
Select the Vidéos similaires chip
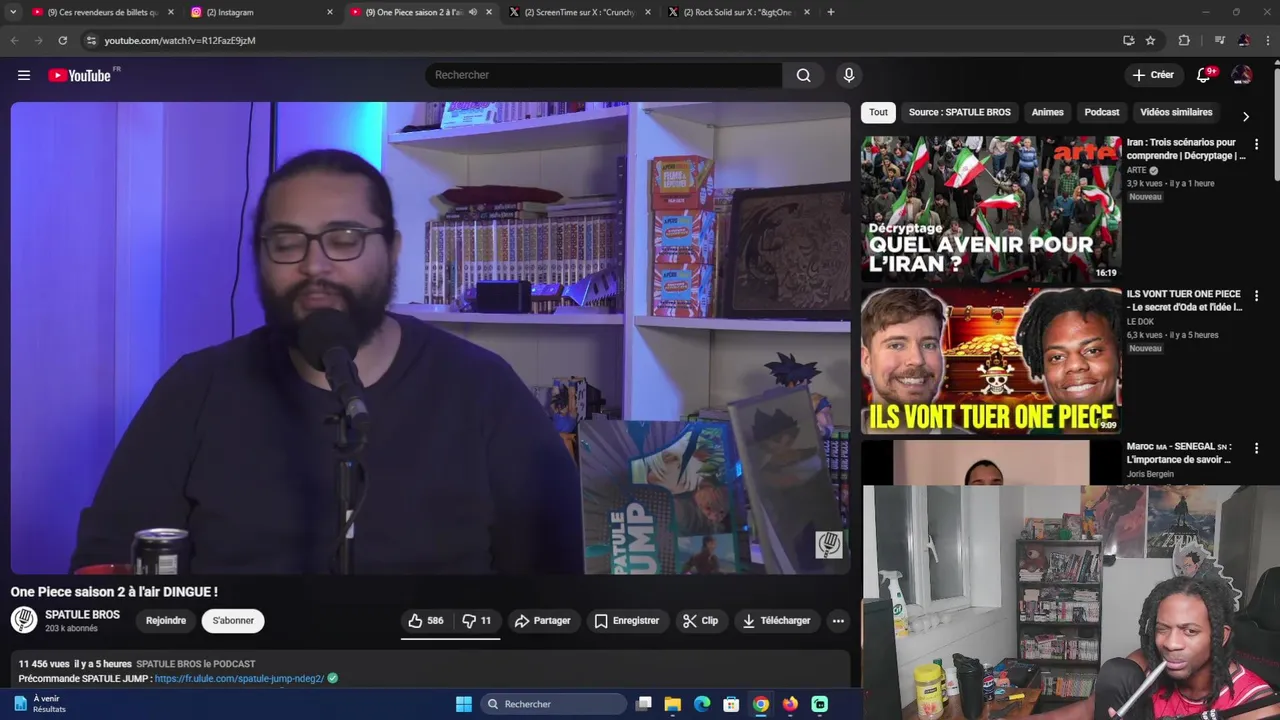tap(1176, 112)
